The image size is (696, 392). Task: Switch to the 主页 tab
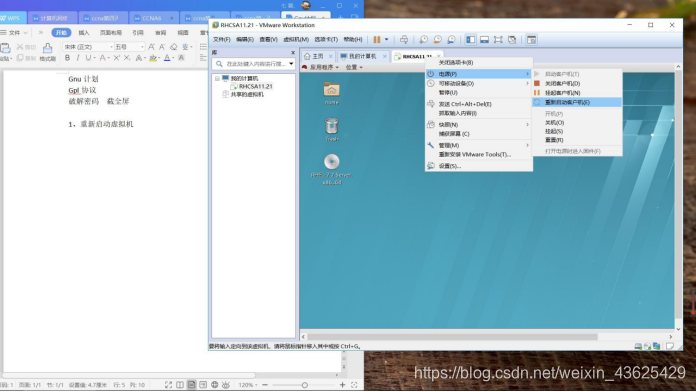coord(314,56)
